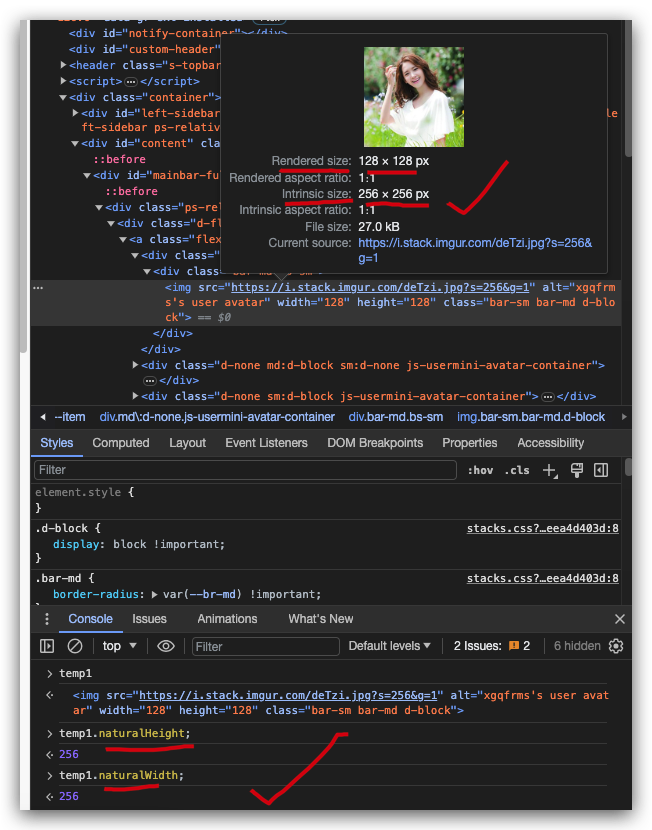Image resolution: width=652 pixels, height=830 pixels.
Task: Click the avatar preview thumbnail in tooltip
Action: pyautogui.click(x=414, y=97)
